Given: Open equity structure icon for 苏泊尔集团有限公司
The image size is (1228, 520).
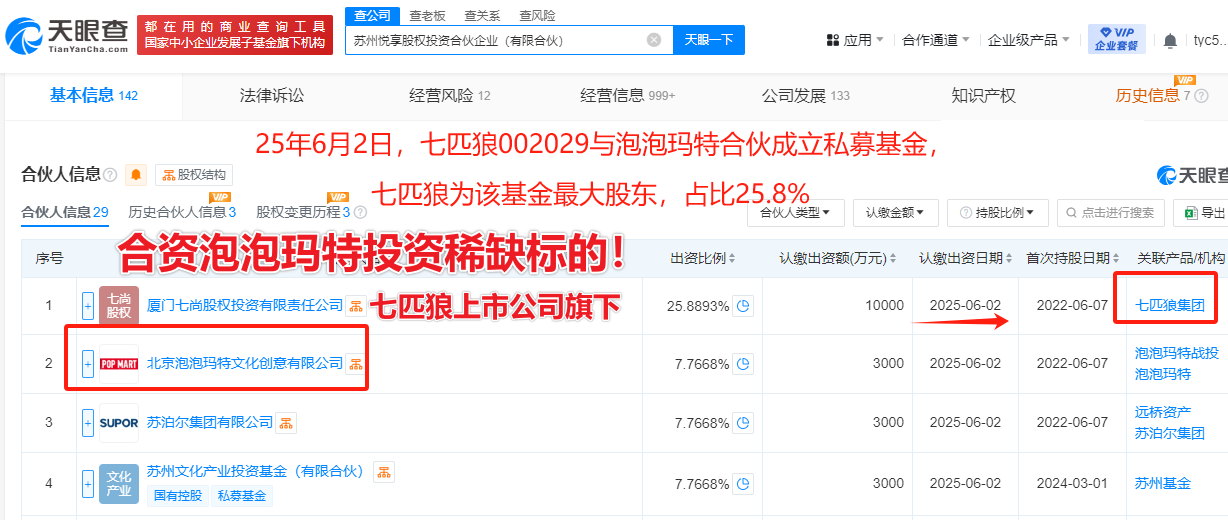Looking at the screenshot, I should (x=286, y=423).
